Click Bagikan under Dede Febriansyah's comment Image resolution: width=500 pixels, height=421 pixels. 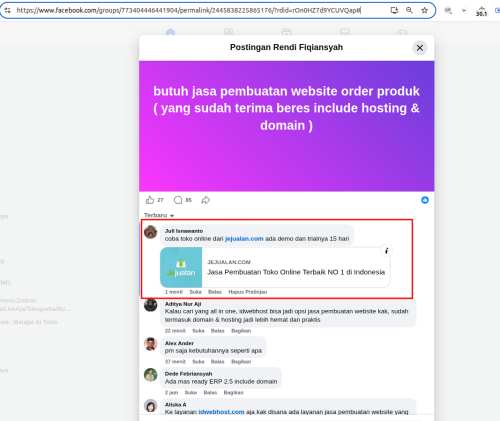(x=233, y=392)
